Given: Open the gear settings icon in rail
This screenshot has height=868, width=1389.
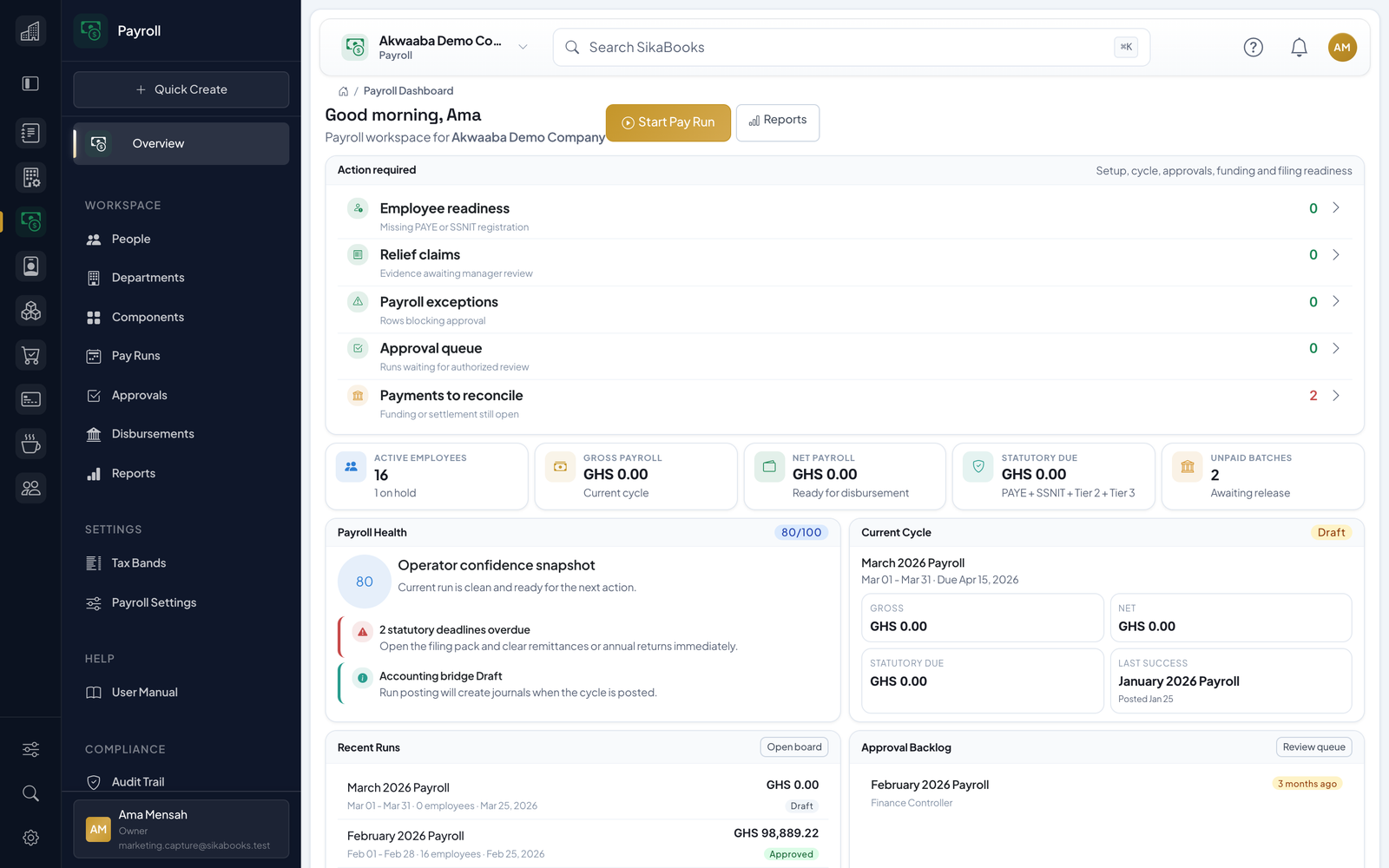Looking at the screenshot, I should click(30, 838).
